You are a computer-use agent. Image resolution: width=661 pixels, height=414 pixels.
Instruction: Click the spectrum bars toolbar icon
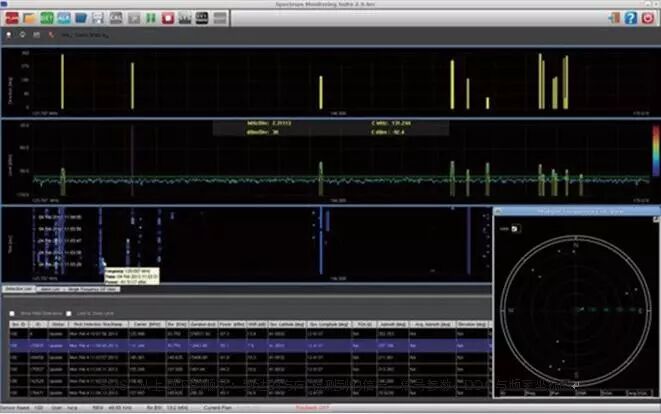pos(185,18)
